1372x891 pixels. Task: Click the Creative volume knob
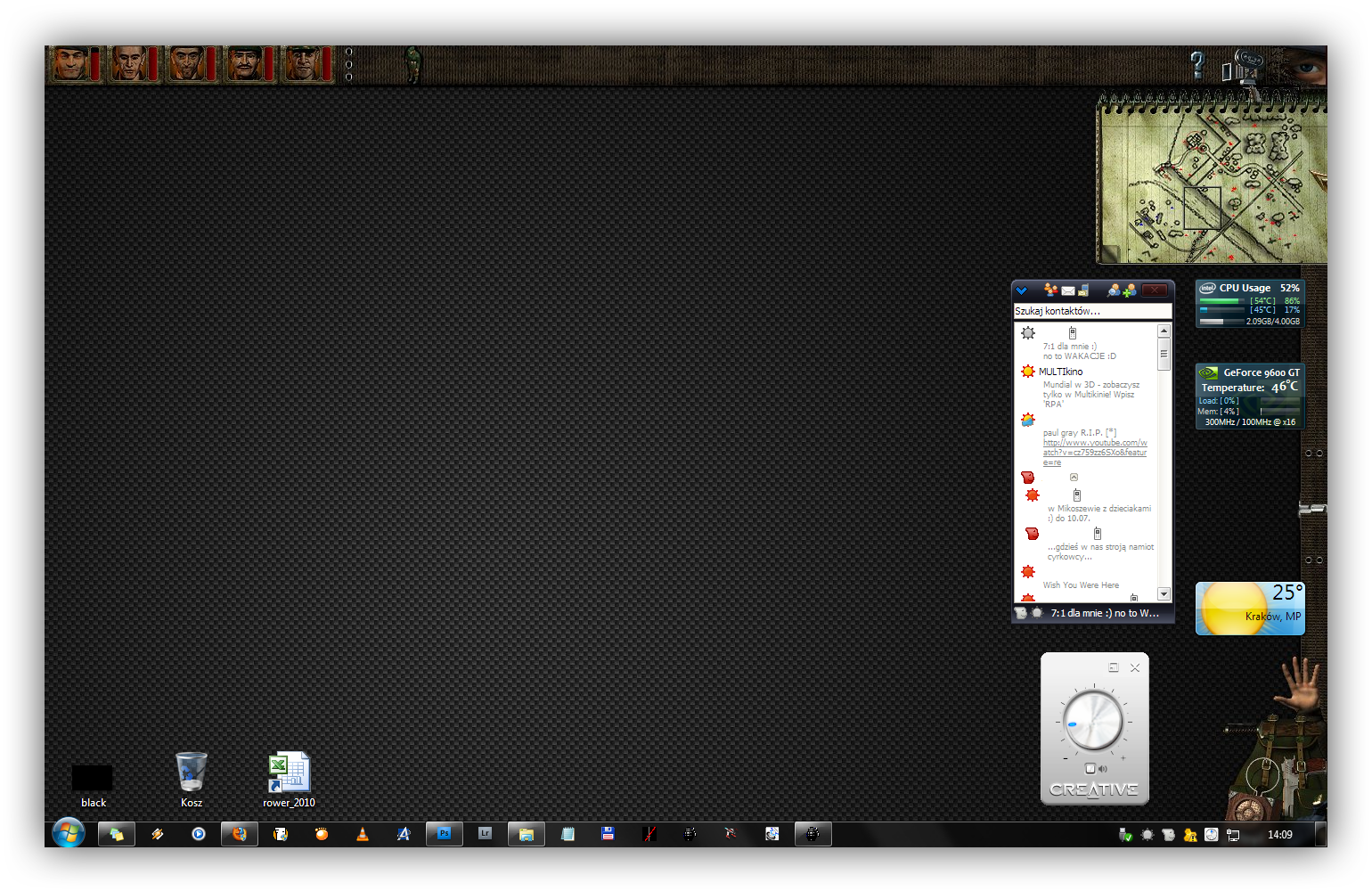(1094, 720)
